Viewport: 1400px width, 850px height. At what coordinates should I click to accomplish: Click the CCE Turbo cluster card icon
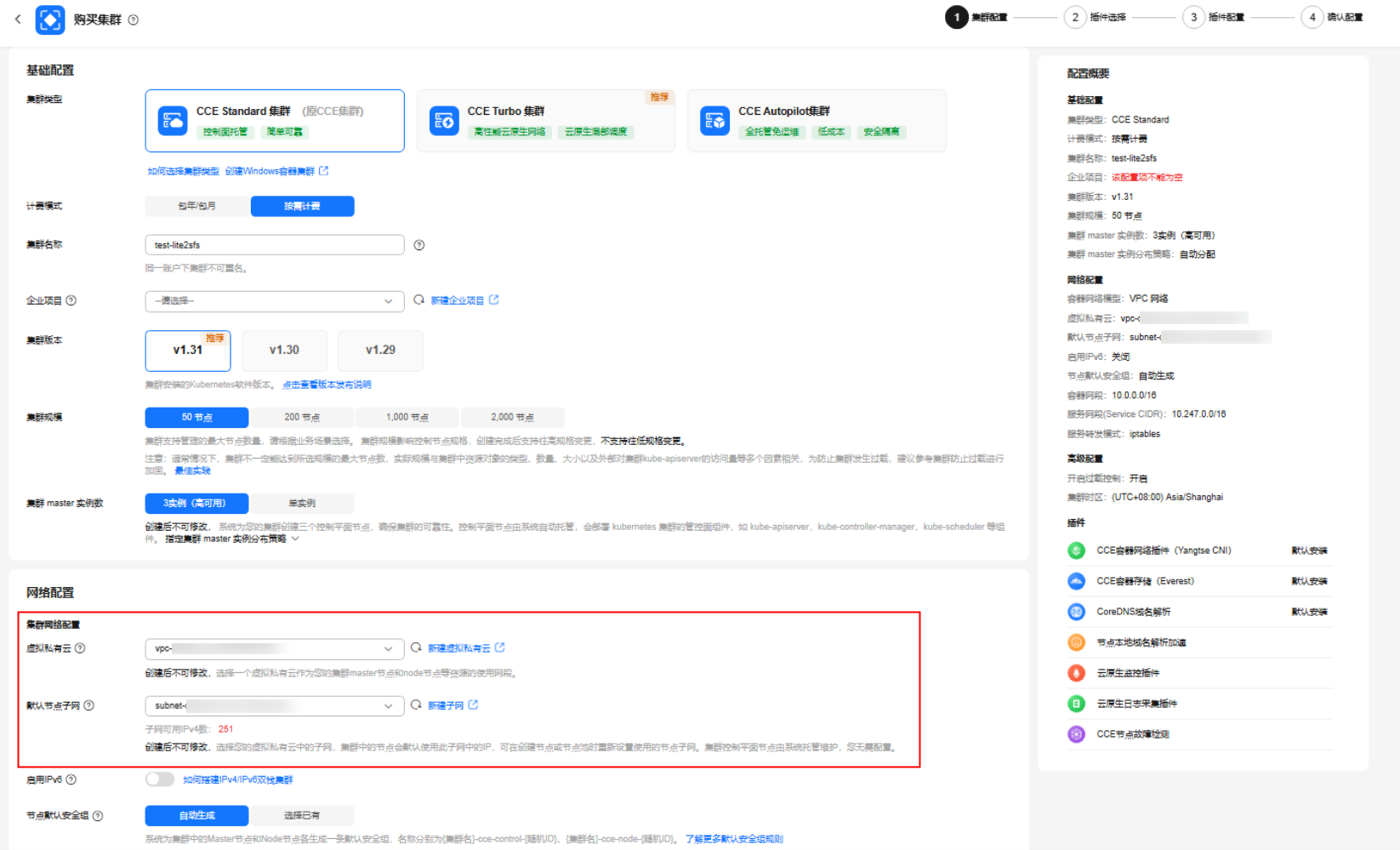point(444,121)
